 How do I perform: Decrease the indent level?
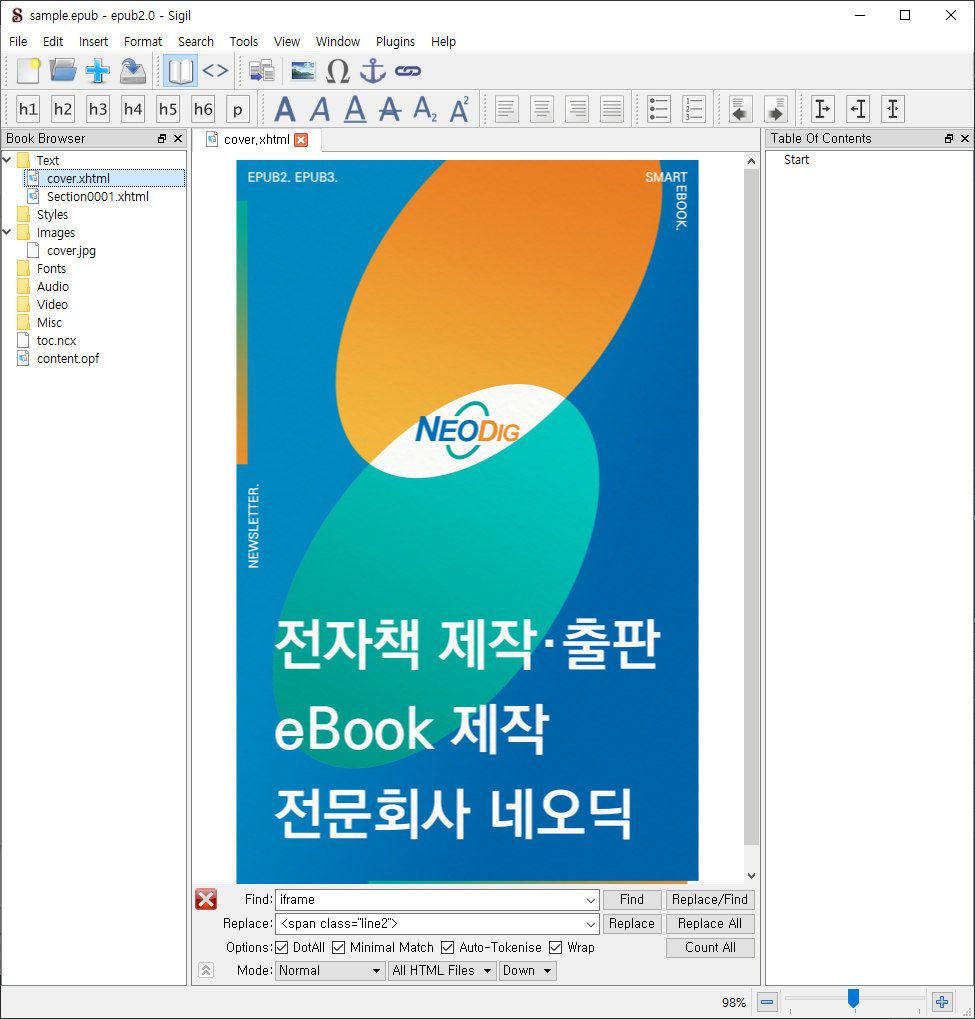point(741,109)
